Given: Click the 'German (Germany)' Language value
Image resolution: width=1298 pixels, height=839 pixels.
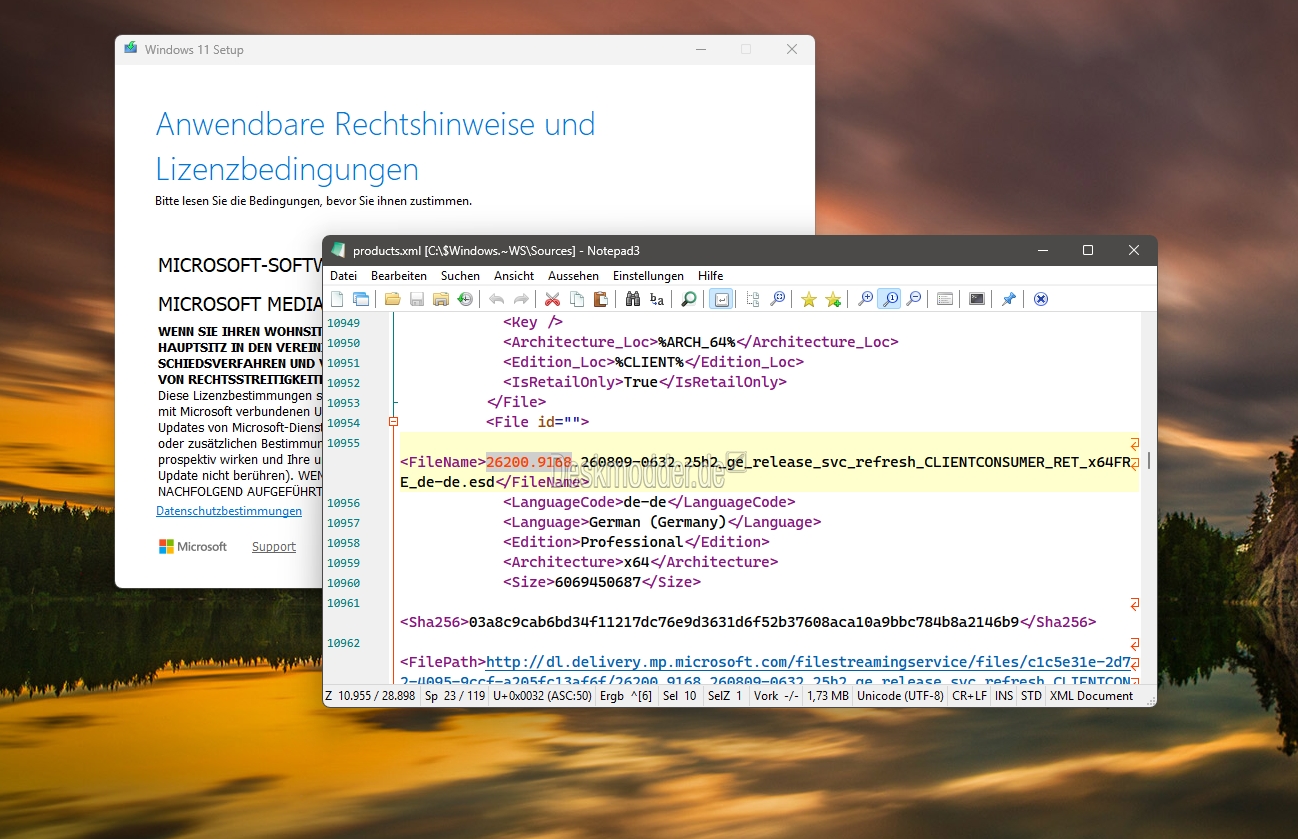Looking at the screenshot, I should 656,522.
